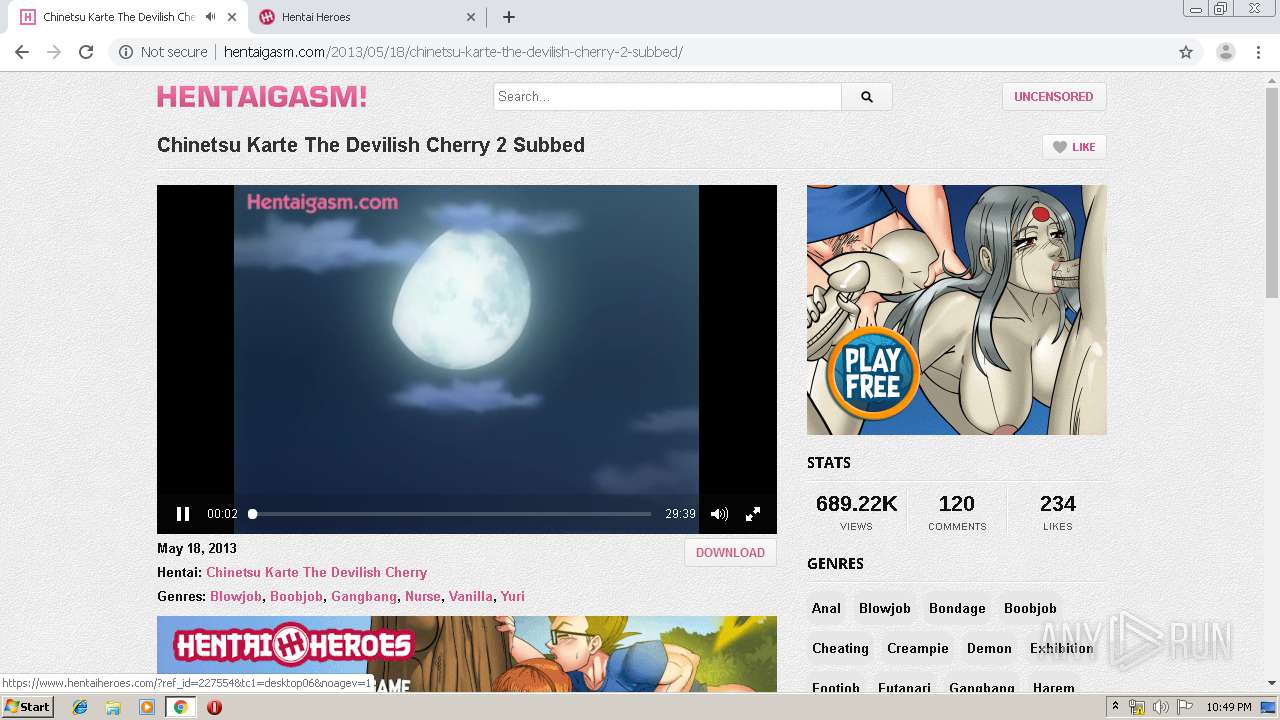1280x720 pixels.
Task: Bookmark this page with the star
Action: (1186, 52)
